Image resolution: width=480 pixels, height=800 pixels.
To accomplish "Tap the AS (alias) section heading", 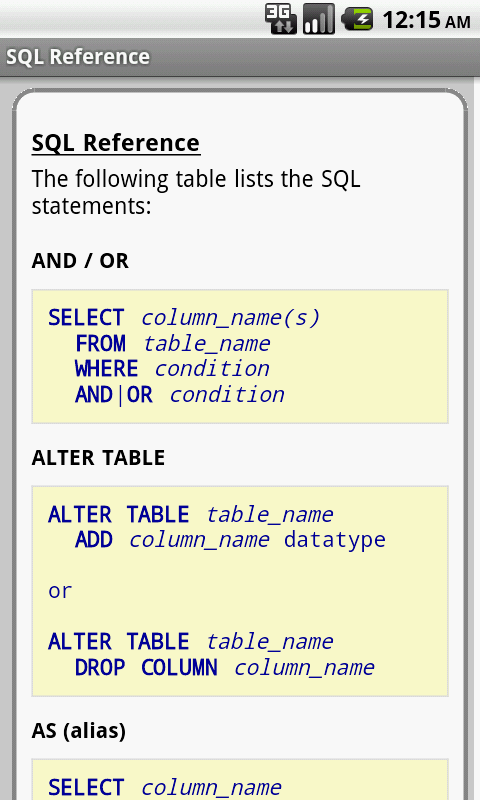I will (79, 731).
